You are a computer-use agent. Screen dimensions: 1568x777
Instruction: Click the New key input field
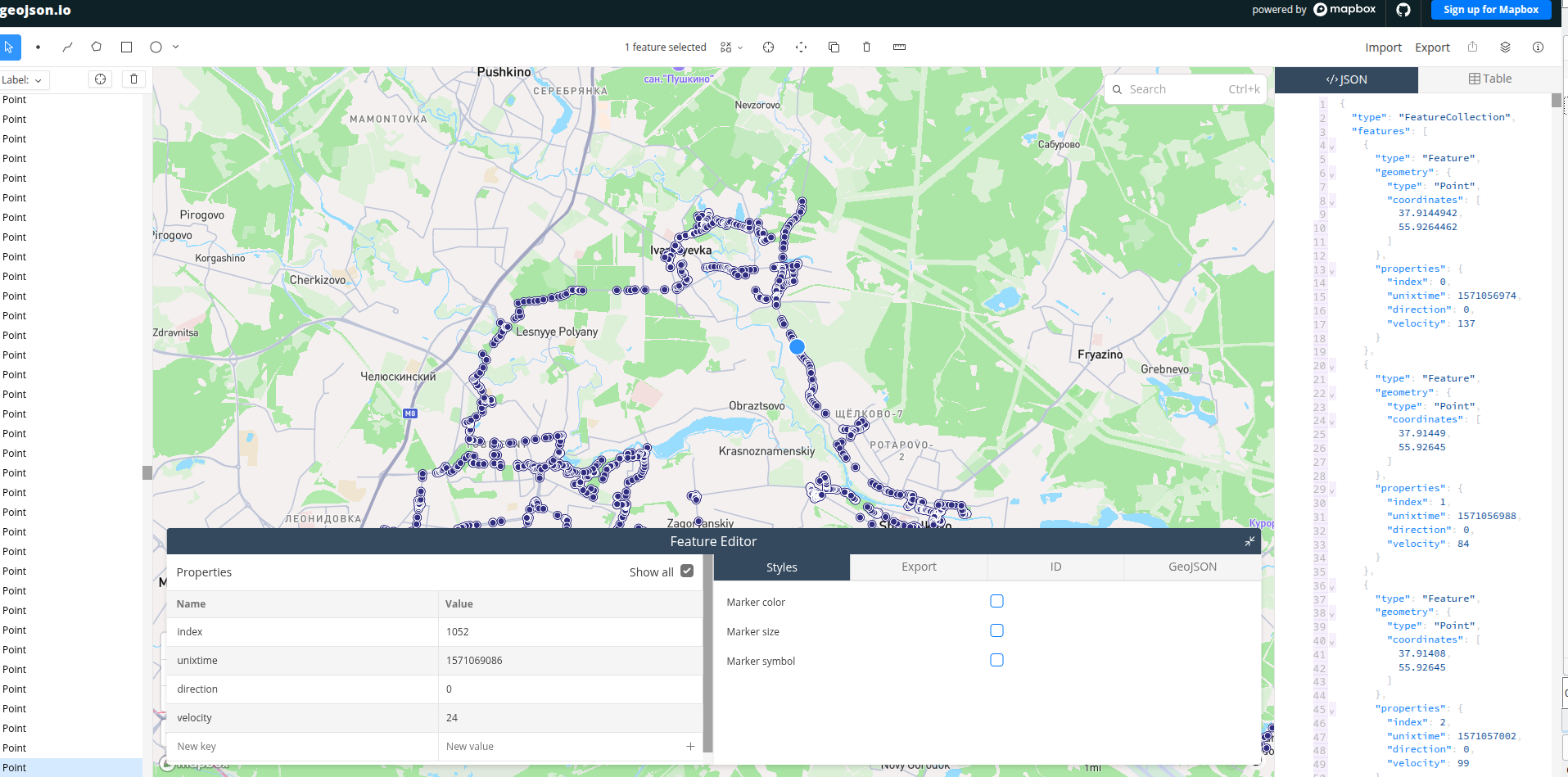302,747
